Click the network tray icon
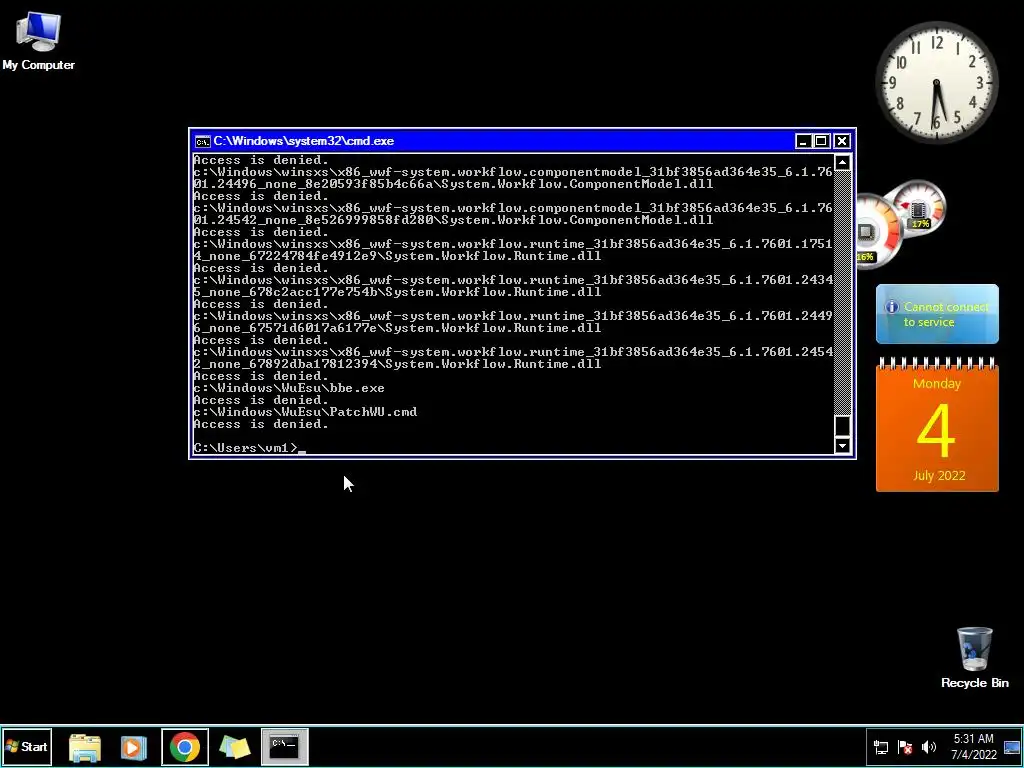The width and height of the screenshot is (1024, 768). coord(881,747)
